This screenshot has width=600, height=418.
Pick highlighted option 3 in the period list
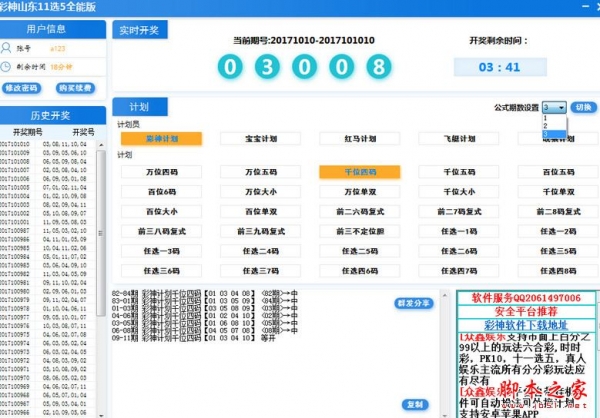554,134
